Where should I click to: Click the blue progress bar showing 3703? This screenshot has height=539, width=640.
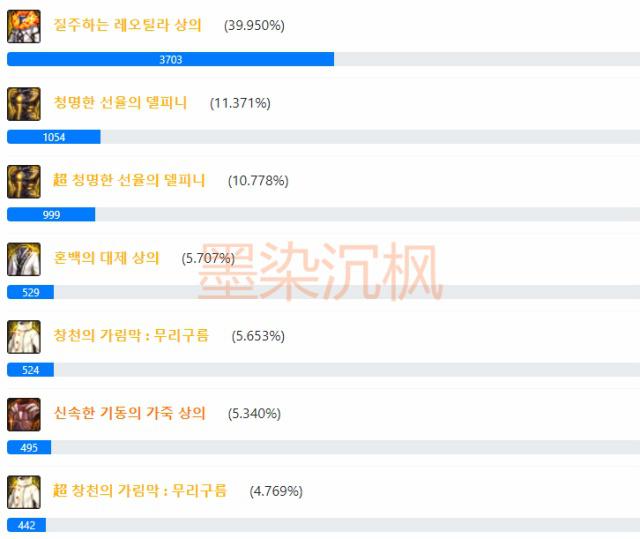[171, 59]
